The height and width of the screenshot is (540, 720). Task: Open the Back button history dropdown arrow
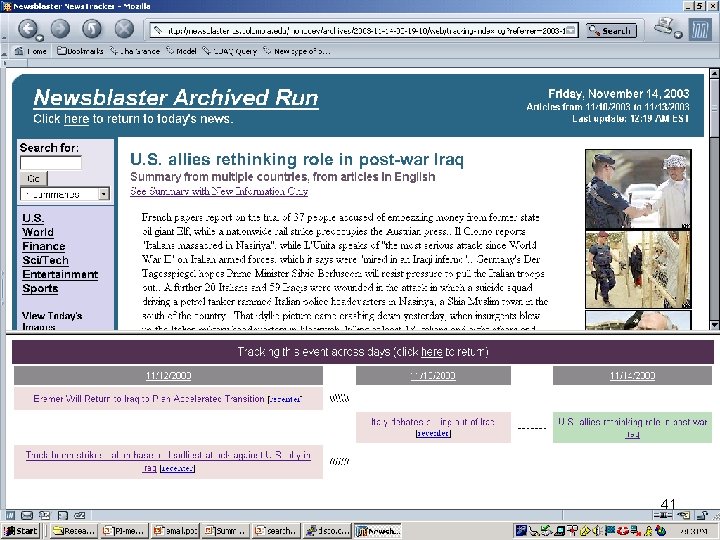(x=40, y=38)
